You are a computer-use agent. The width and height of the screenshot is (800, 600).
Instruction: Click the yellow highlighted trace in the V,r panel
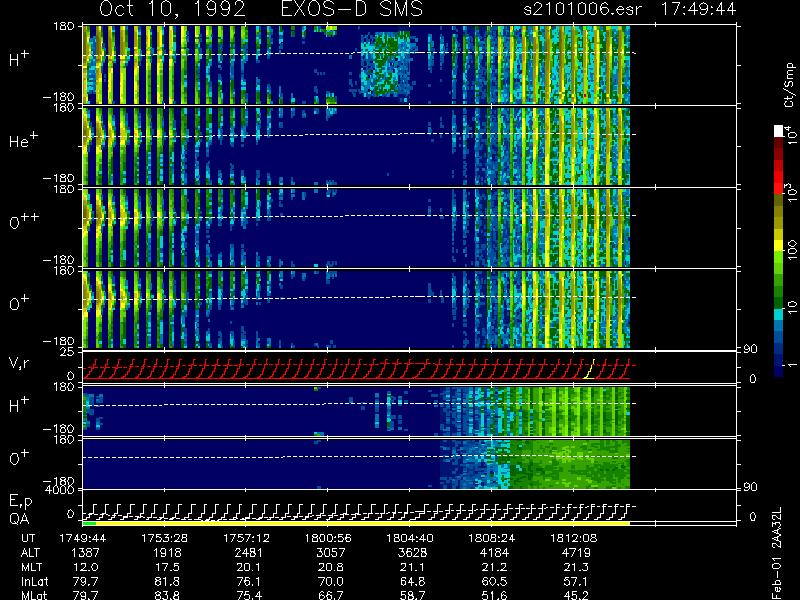pyautogui.click(x=589, y=368)
